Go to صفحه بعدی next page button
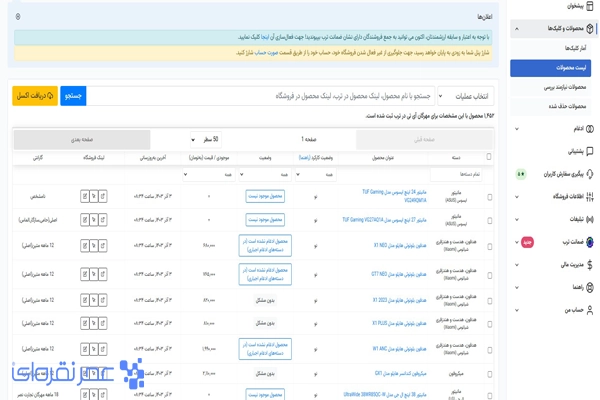600x400 pixels. pos(82,140)
